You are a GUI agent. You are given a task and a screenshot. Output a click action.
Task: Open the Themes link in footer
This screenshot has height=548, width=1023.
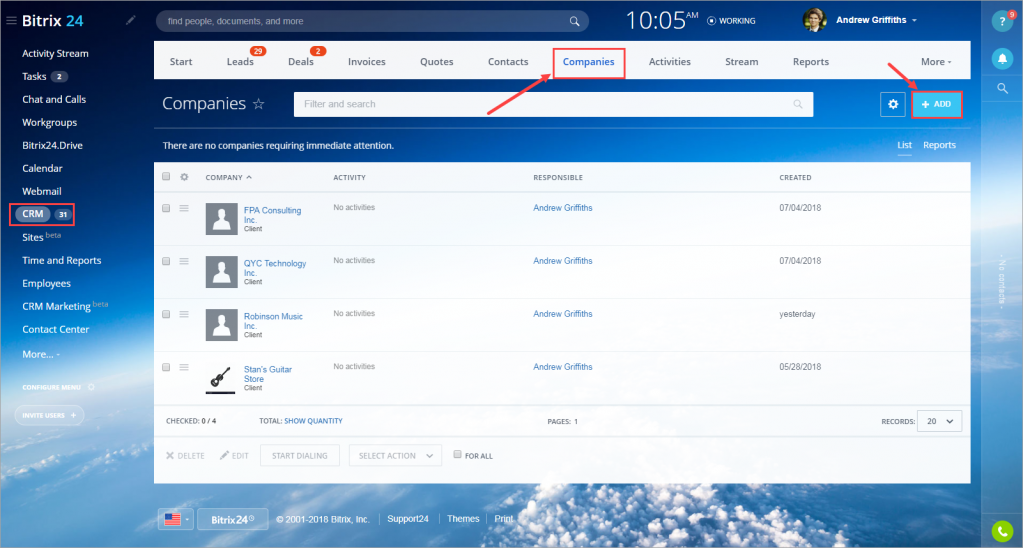click(463, 519)
